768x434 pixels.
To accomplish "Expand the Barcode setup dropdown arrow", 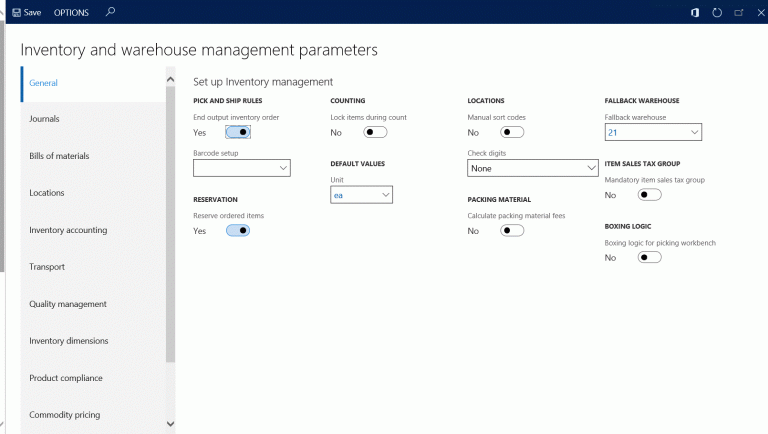I will [x=283, y=168].
